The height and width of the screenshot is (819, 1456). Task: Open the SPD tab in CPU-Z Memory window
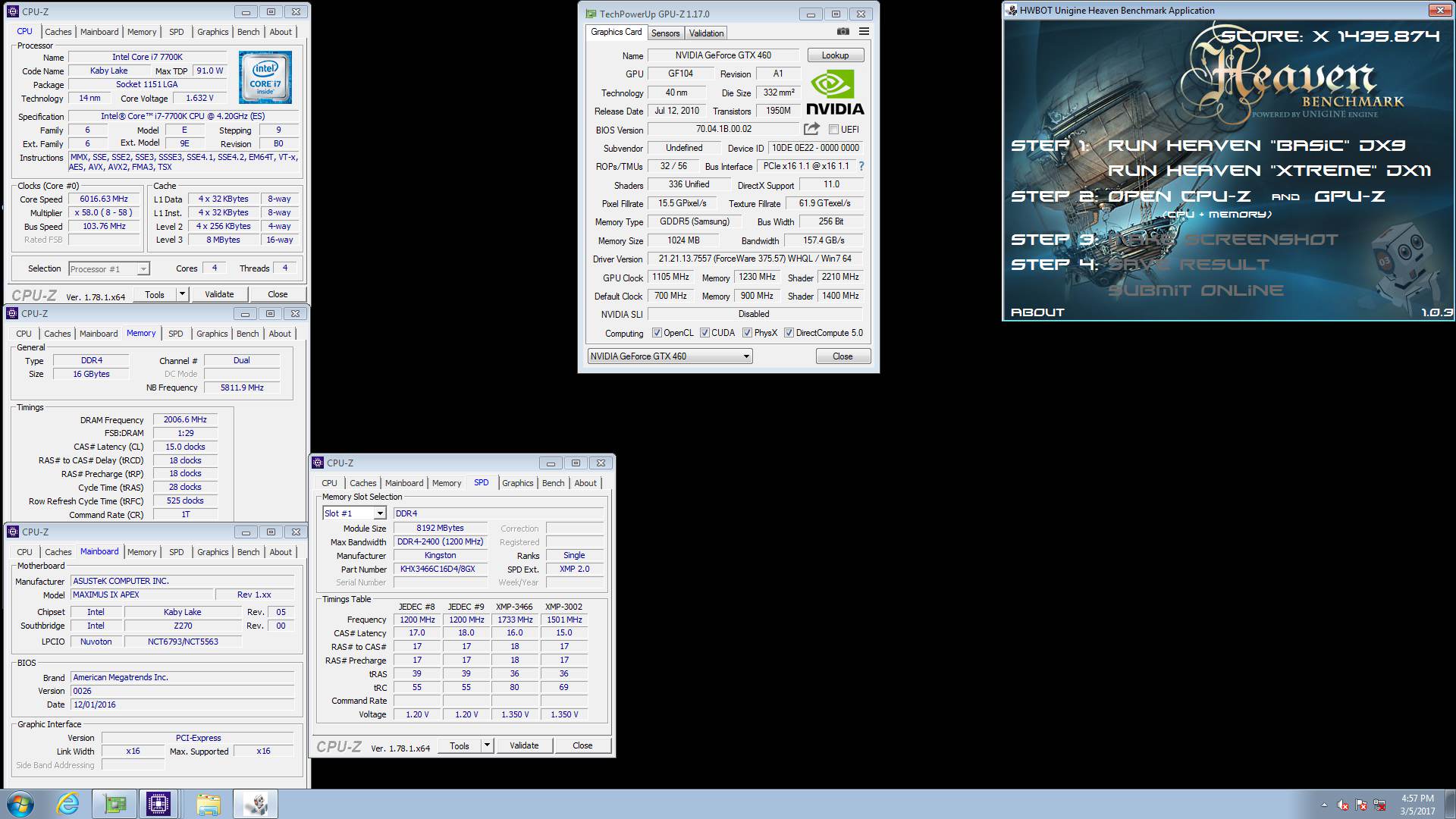click(175, 334)
